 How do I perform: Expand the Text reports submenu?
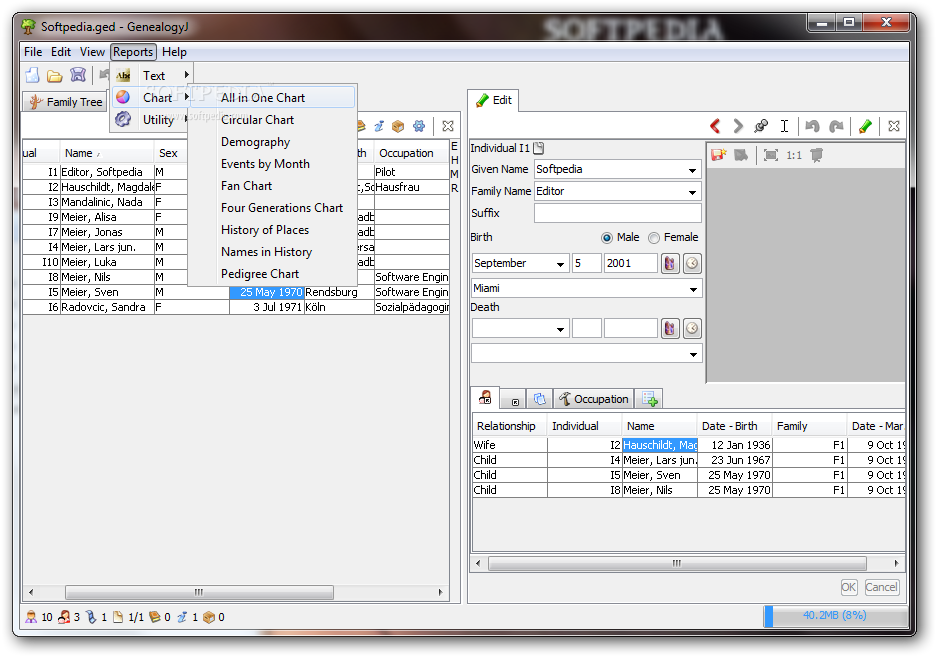tap(152, 76)
